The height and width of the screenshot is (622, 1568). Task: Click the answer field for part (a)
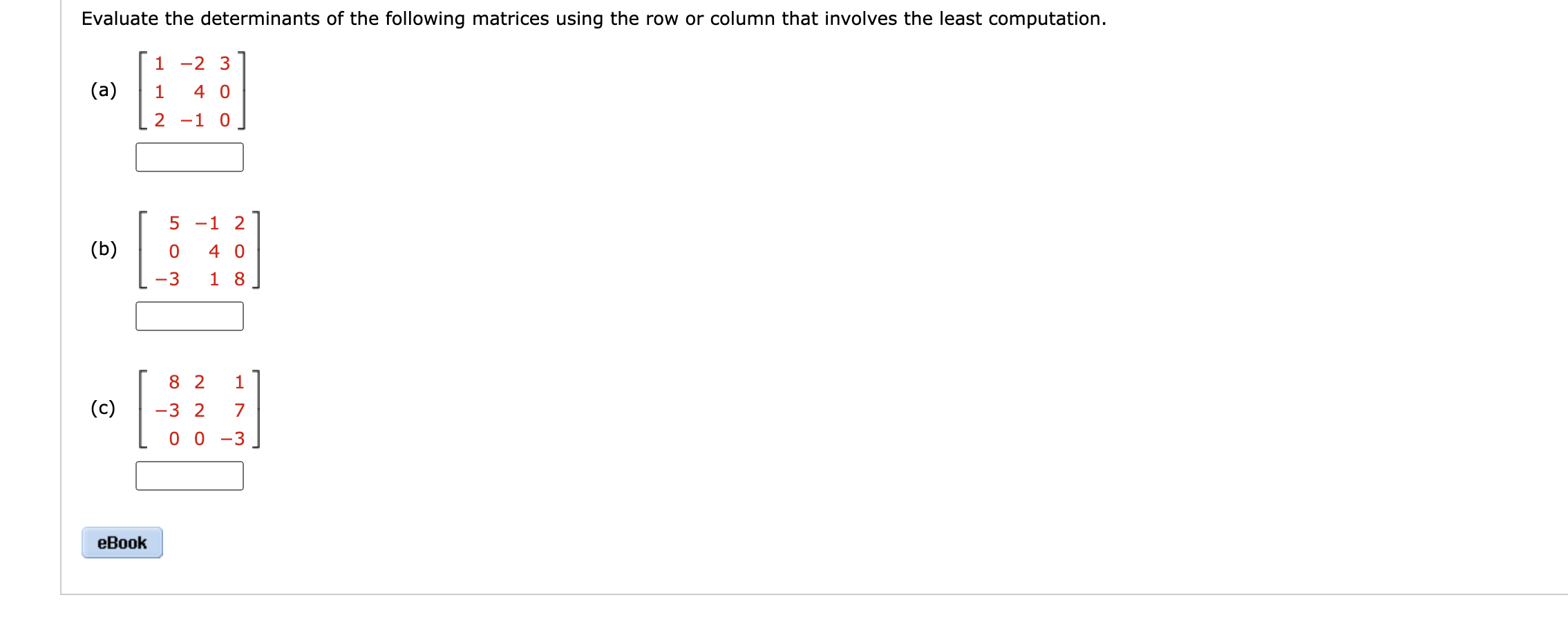coord(190,157)
